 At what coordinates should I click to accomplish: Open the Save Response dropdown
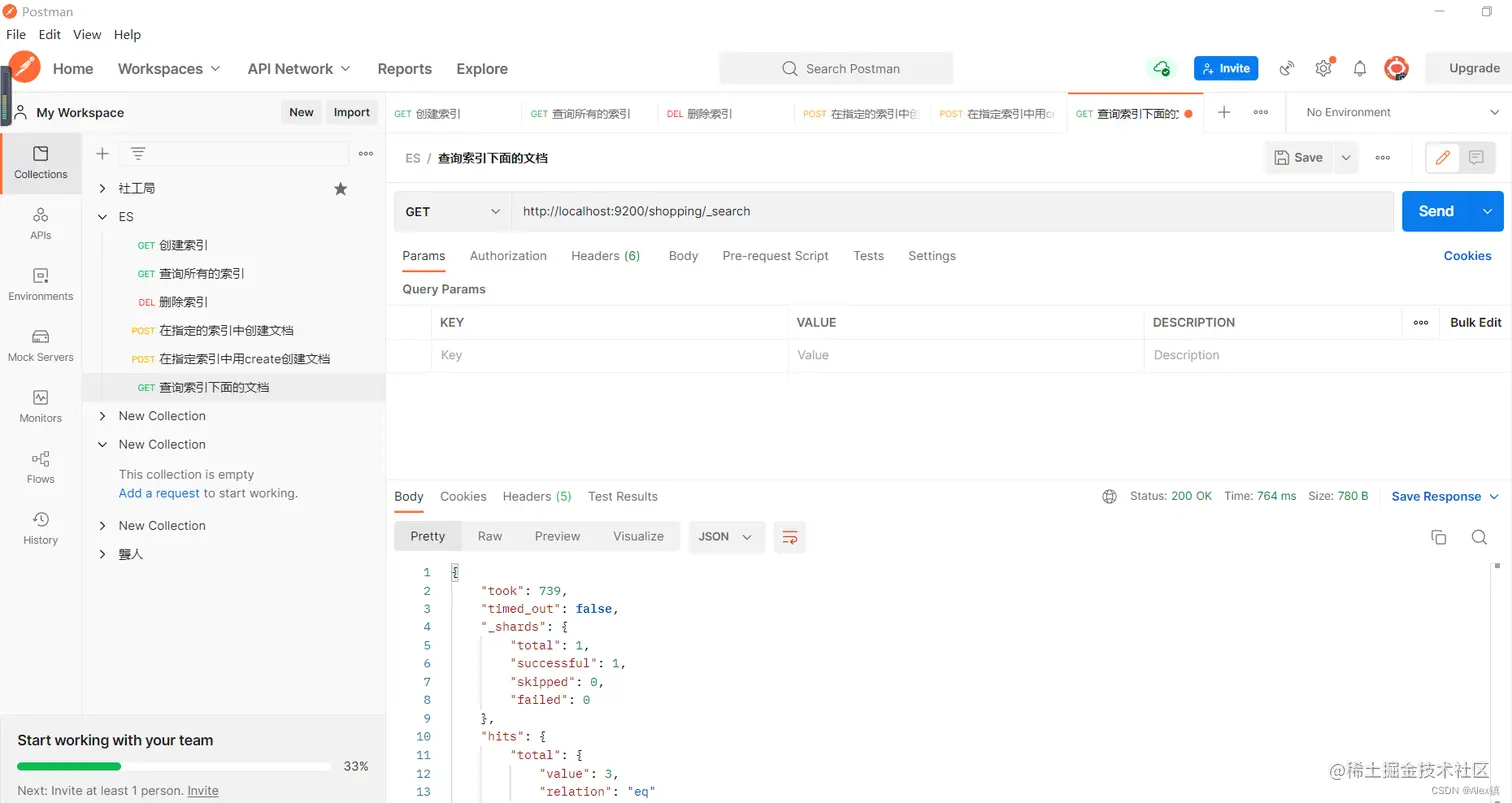pyautogui.click(x=1445, y=496)
